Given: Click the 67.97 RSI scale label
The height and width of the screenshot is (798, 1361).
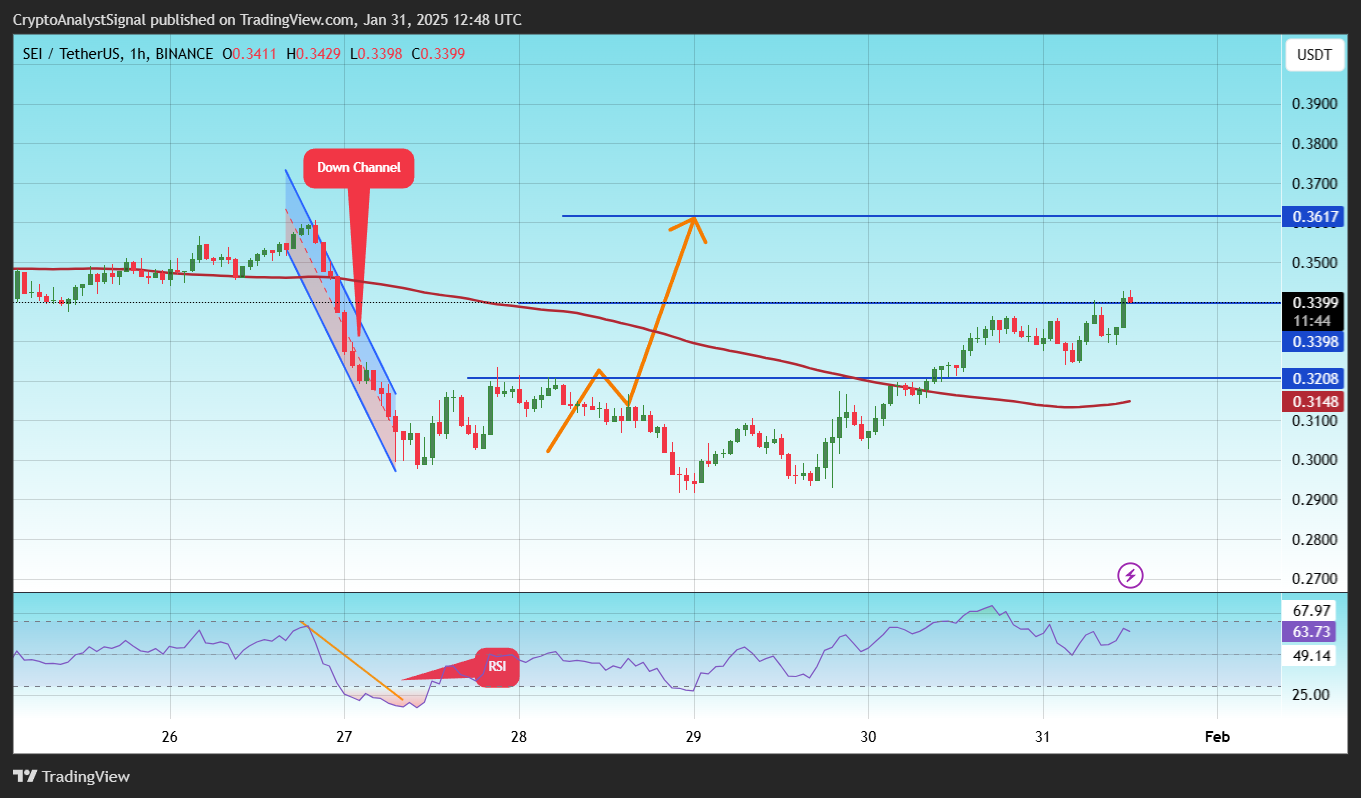Looking at the screenshot, I should pos(1311,610).
